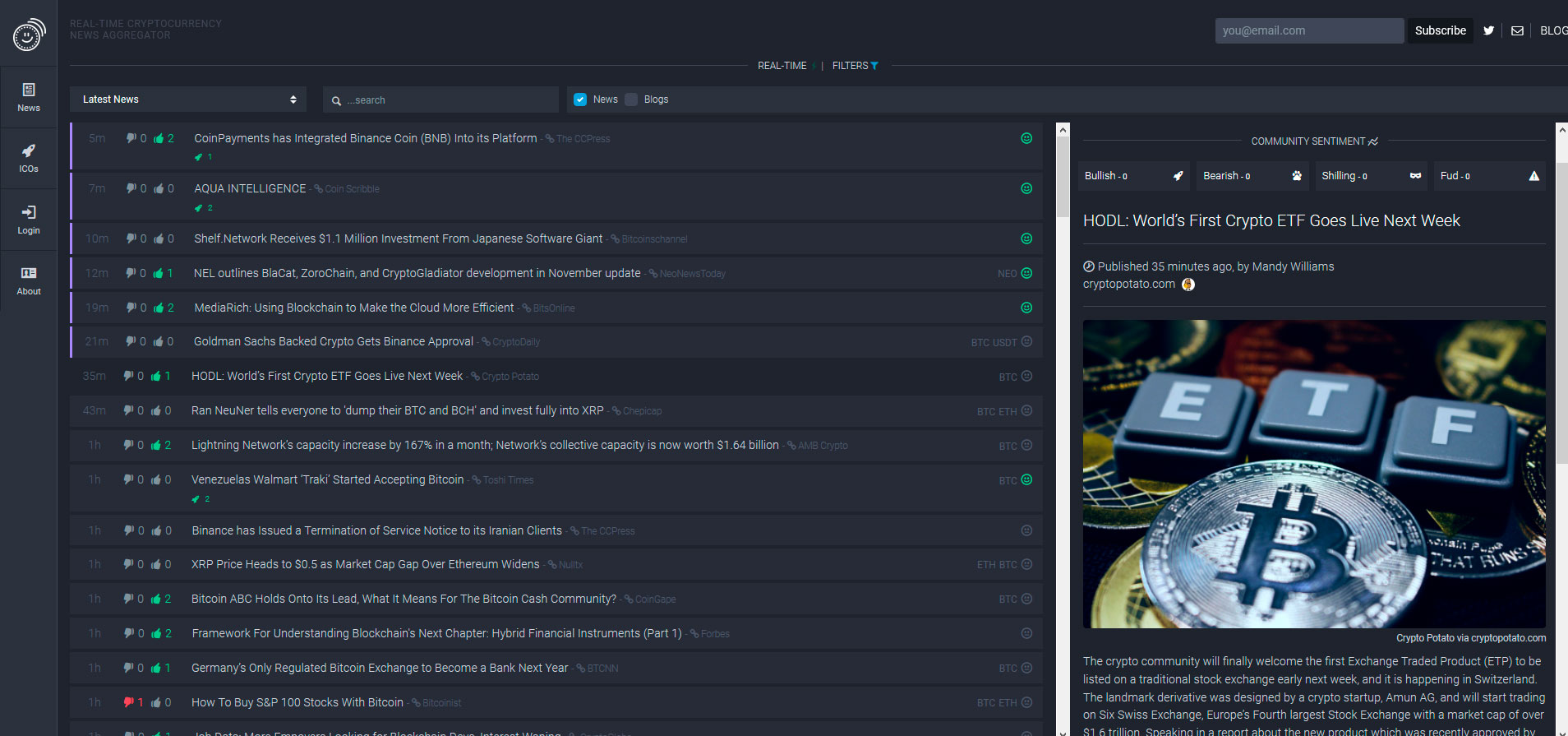Click the Forbes source label

715,634
